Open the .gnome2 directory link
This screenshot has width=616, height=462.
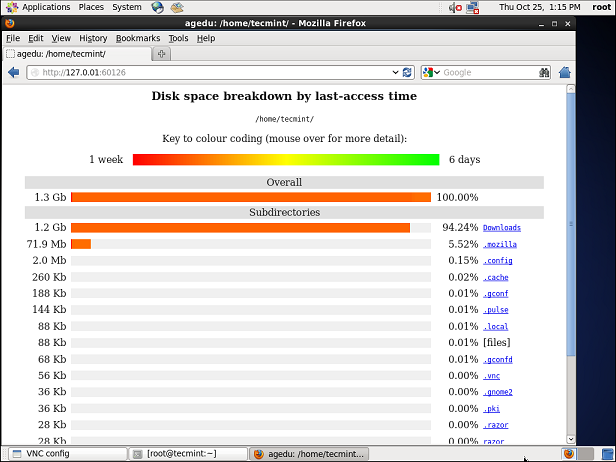[x=497, y=392]
